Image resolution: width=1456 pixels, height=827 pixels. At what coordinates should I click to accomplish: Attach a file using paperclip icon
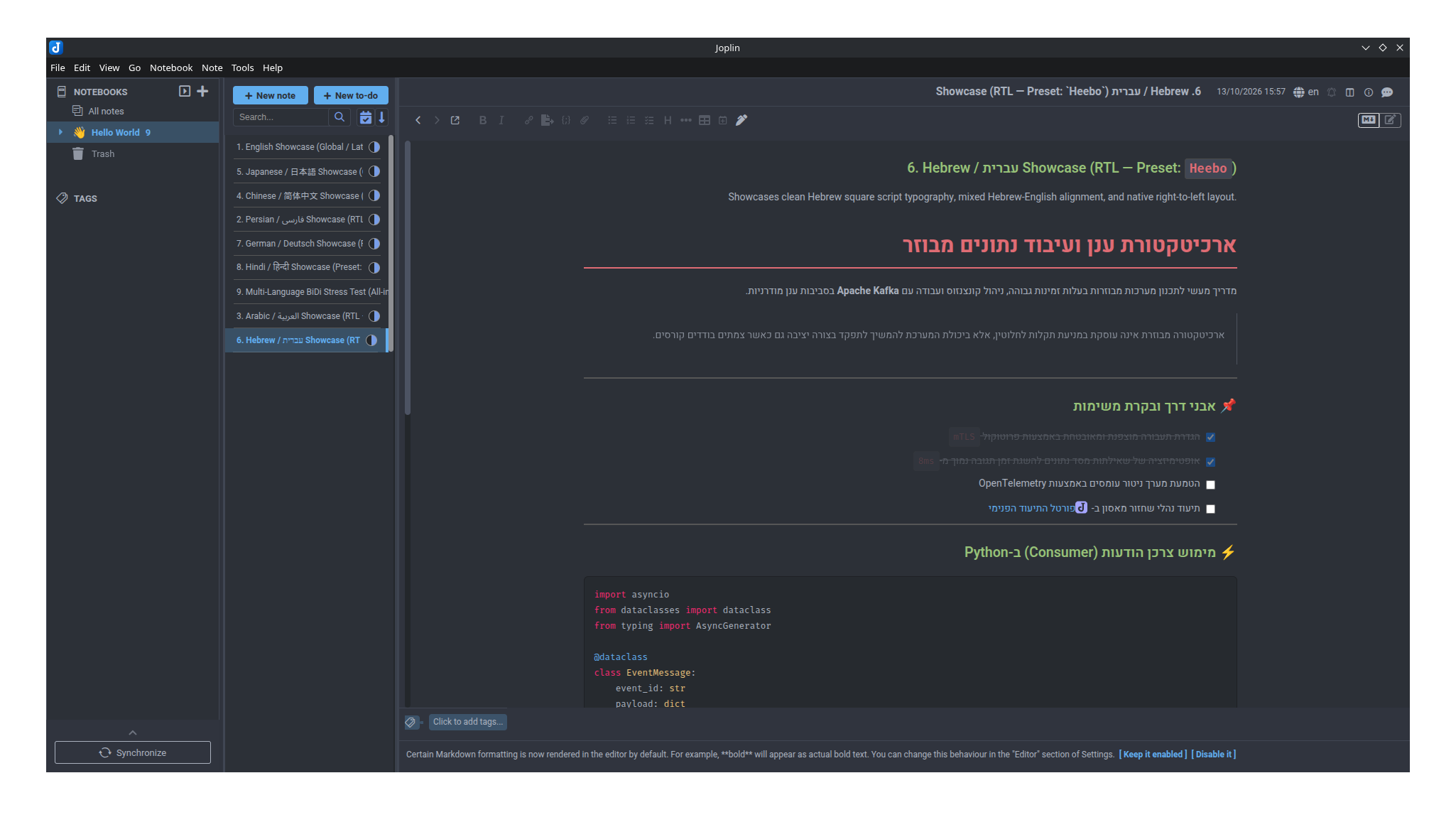point(585,121)
